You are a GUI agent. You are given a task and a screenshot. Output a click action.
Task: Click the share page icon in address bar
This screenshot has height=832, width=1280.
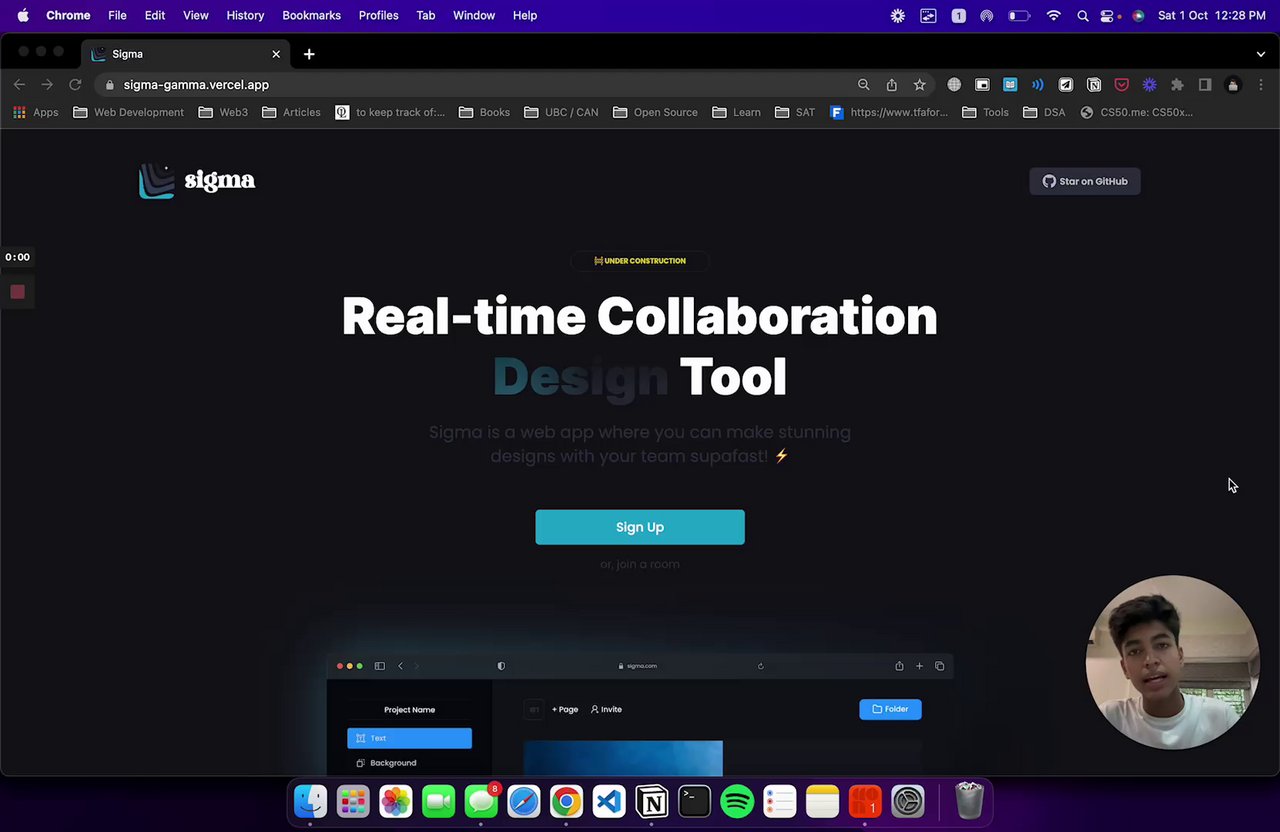pyautogui.click(x=892, y=85)
